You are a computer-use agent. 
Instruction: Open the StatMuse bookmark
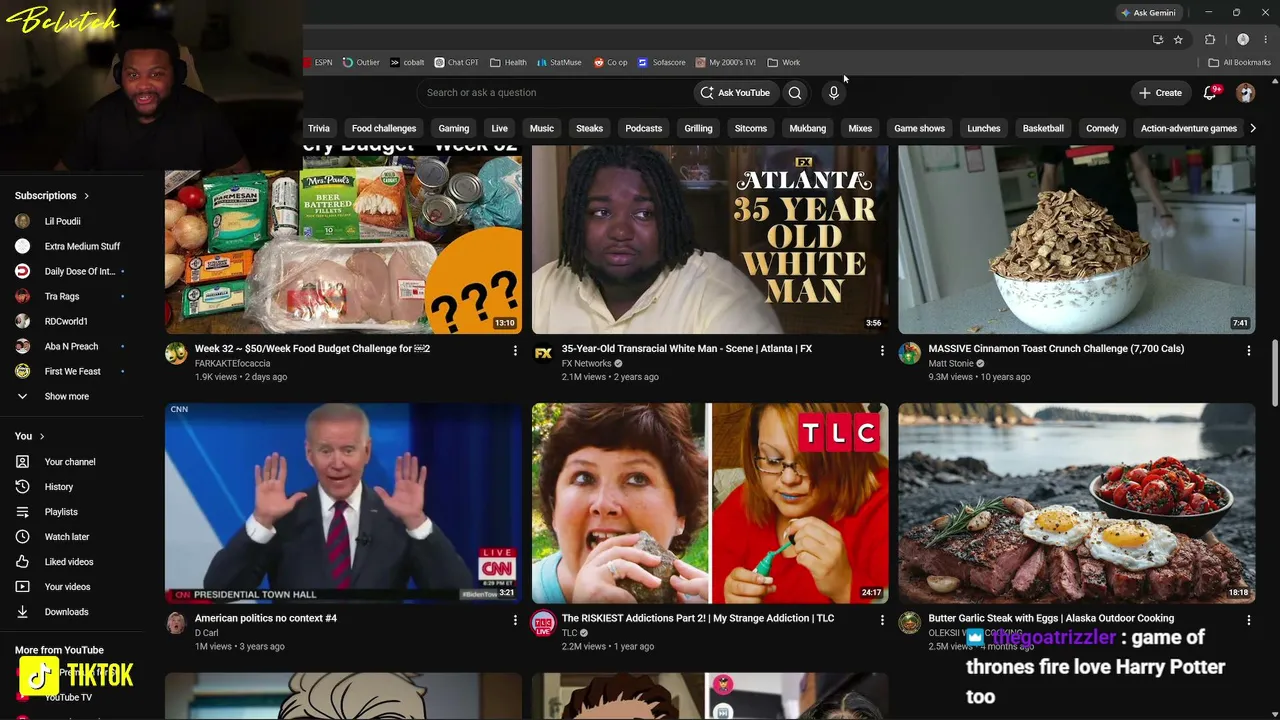click(559, 62)
